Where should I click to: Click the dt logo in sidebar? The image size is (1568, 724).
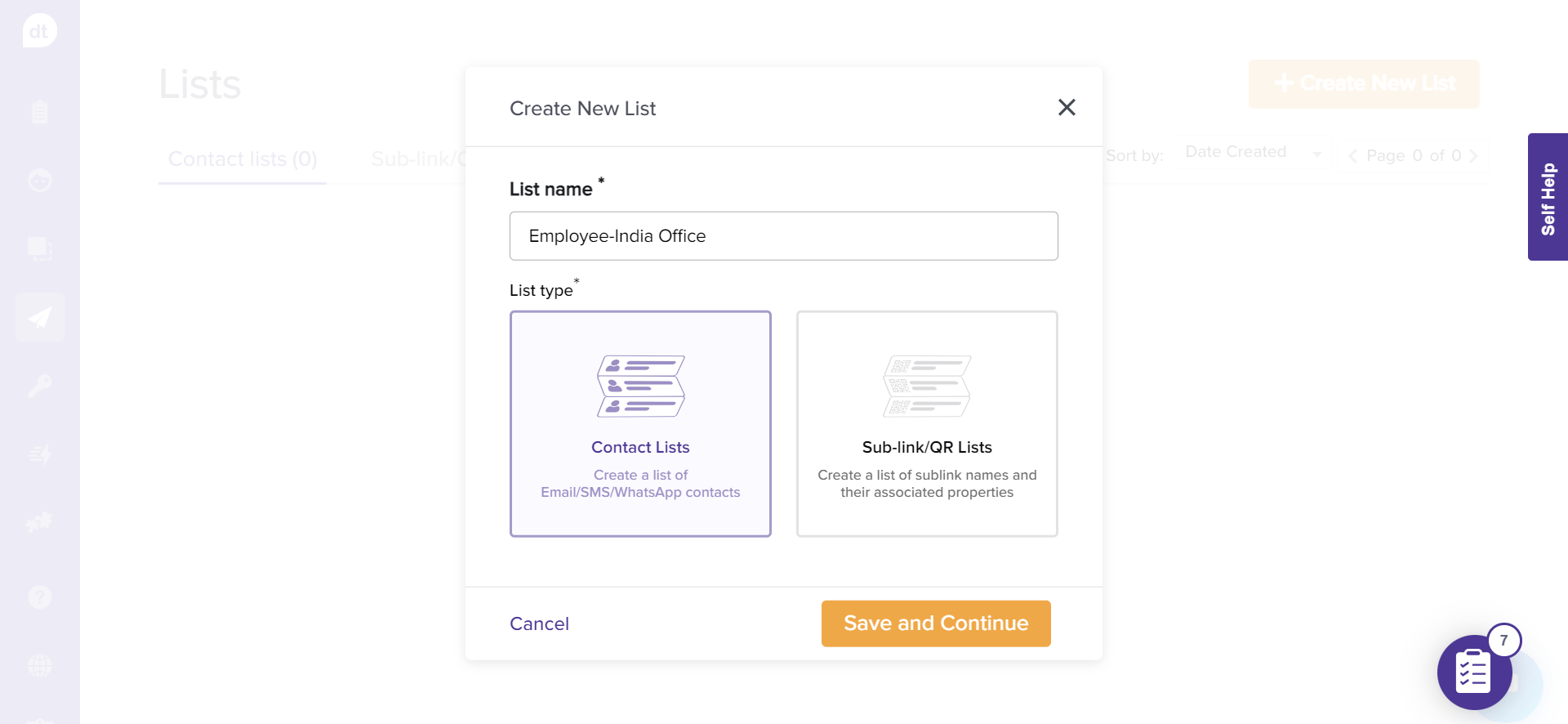coord(39,31)
